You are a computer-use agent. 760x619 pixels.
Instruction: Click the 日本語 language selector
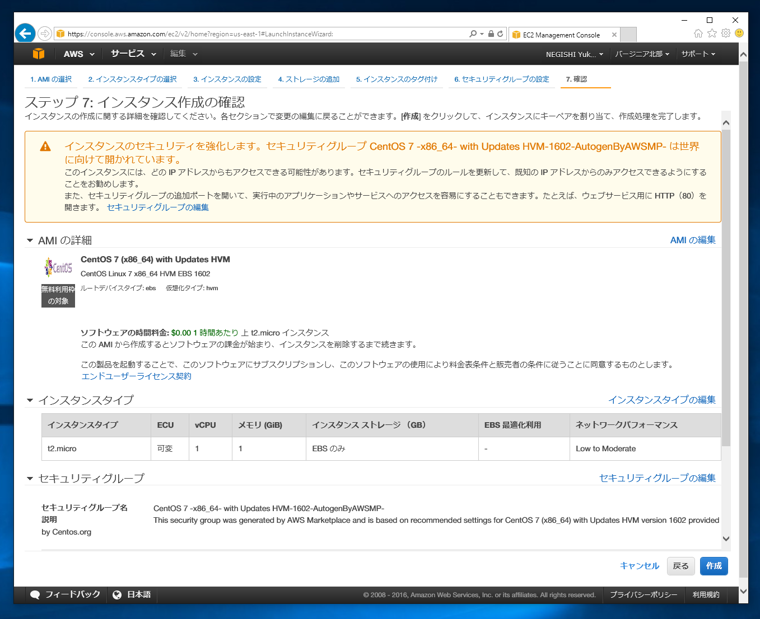tap(132, 595)
